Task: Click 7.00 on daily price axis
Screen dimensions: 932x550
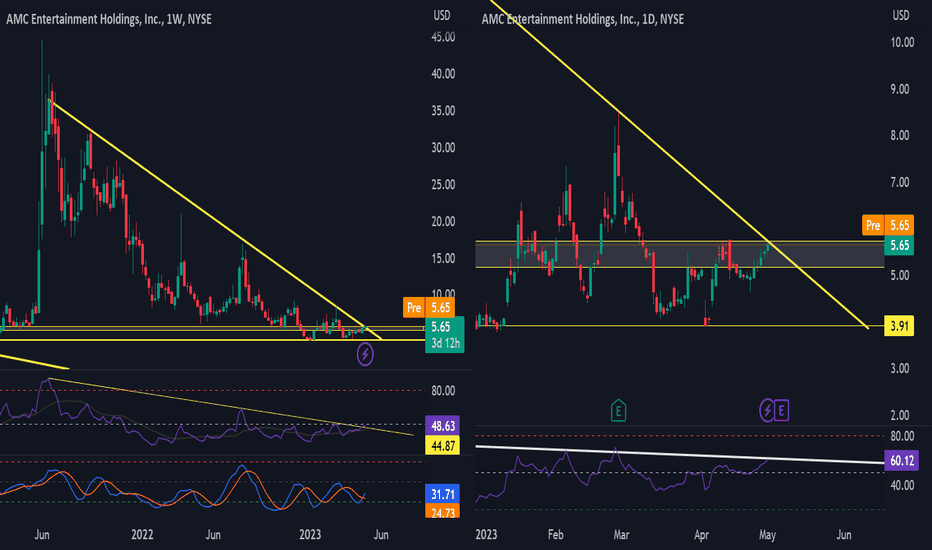Action: pyautogui.click(x=900, y=182)
